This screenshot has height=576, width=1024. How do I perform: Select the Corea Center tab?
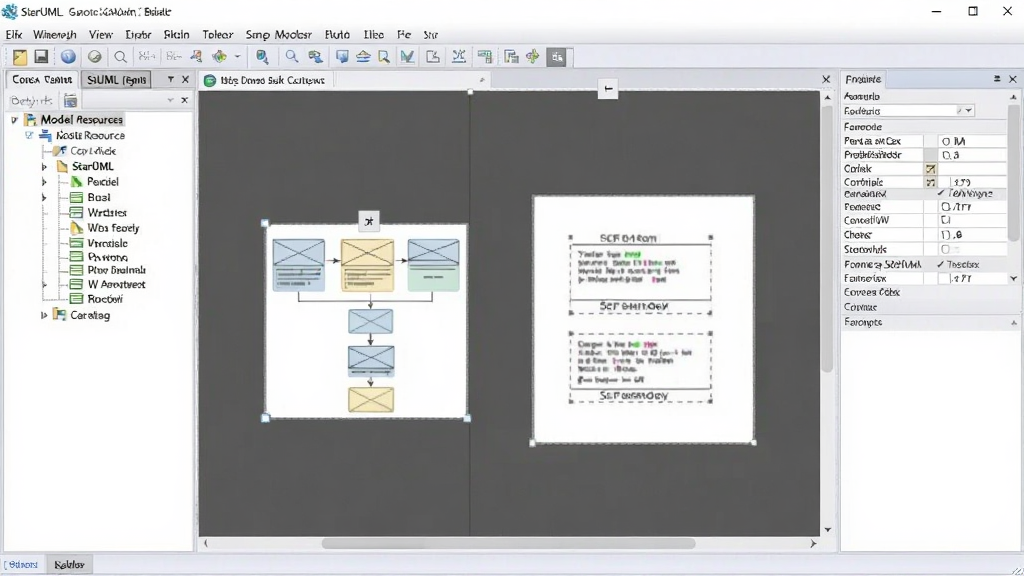click(42, 80)
